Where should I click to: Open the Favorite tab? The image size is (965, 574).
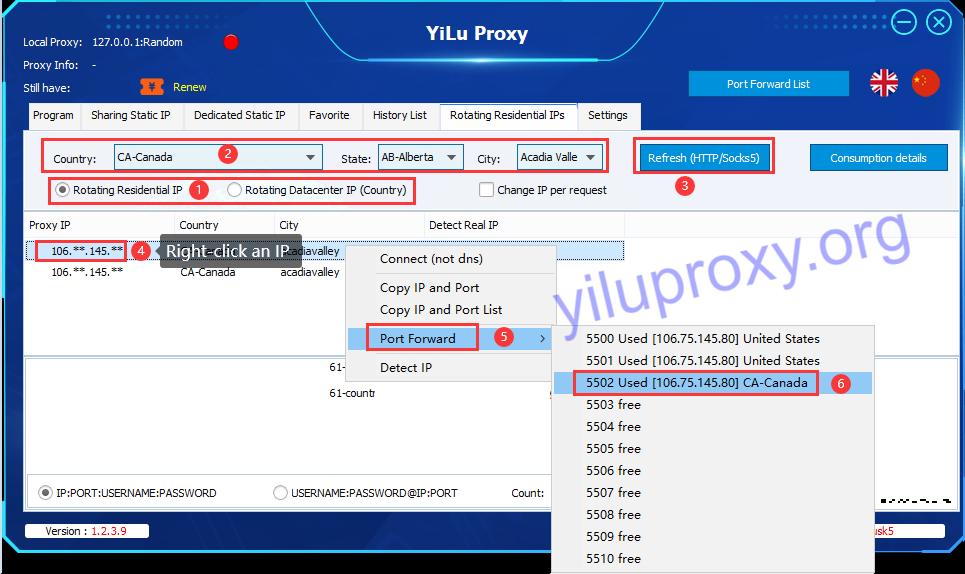point(329,116)
